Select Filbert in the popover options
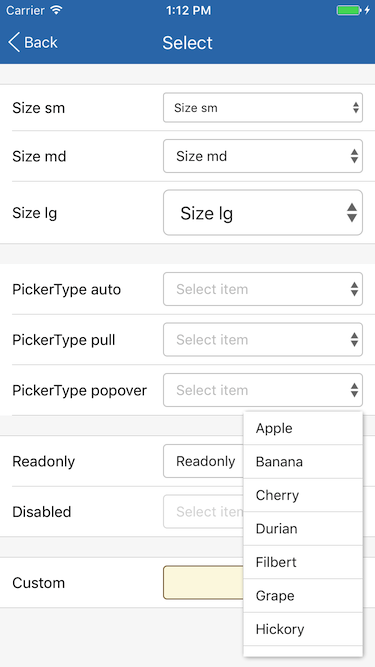The width and height of the screenshot is (375, 667). pos(303,562)
